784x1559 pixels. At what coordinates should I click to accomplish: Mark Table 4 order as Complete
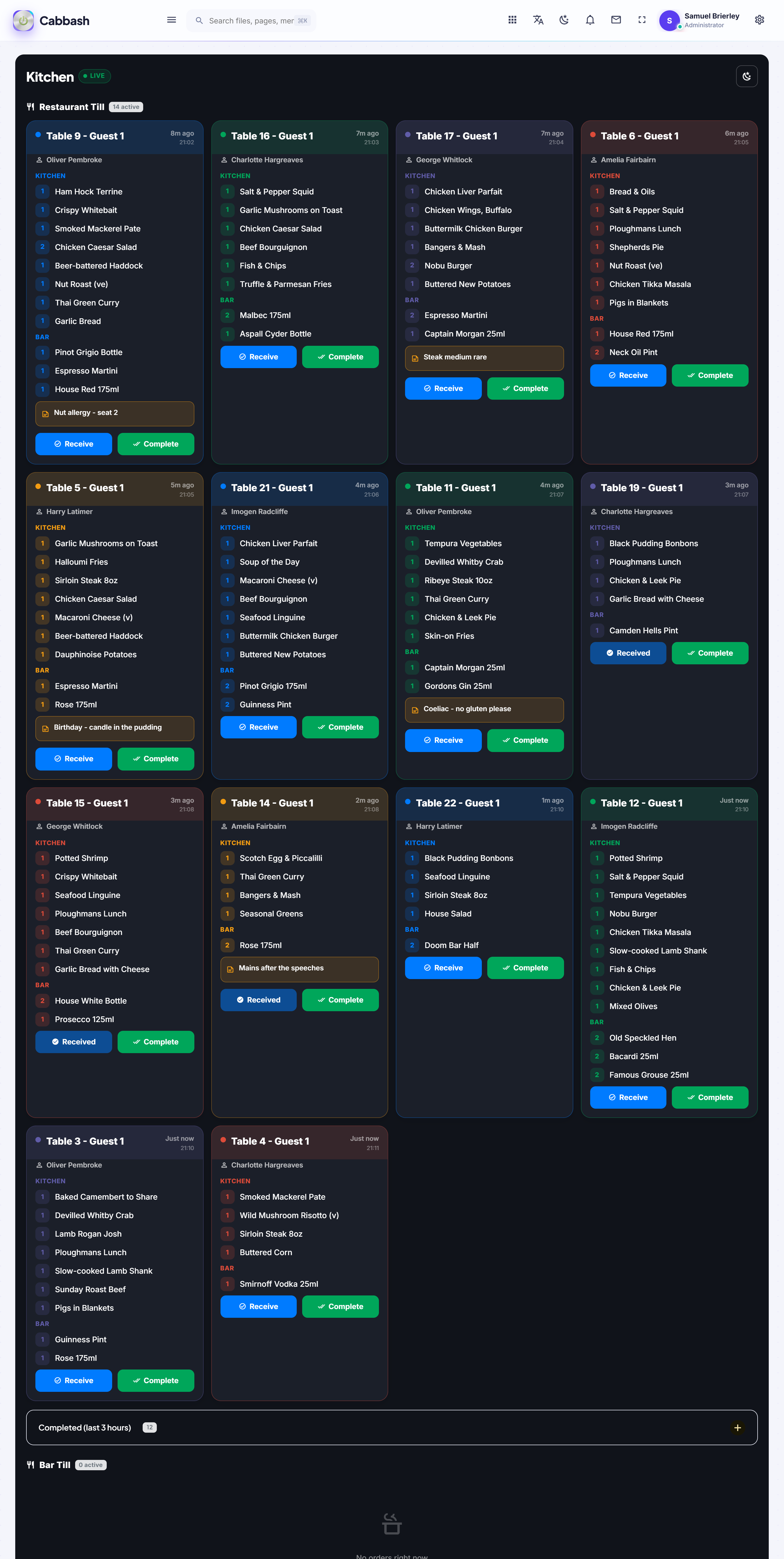point(340,1307)
